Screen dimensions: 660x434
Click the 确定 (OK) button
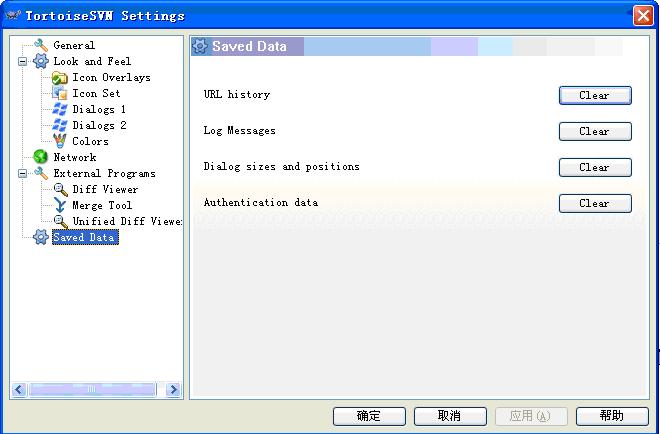coord(369,416)
